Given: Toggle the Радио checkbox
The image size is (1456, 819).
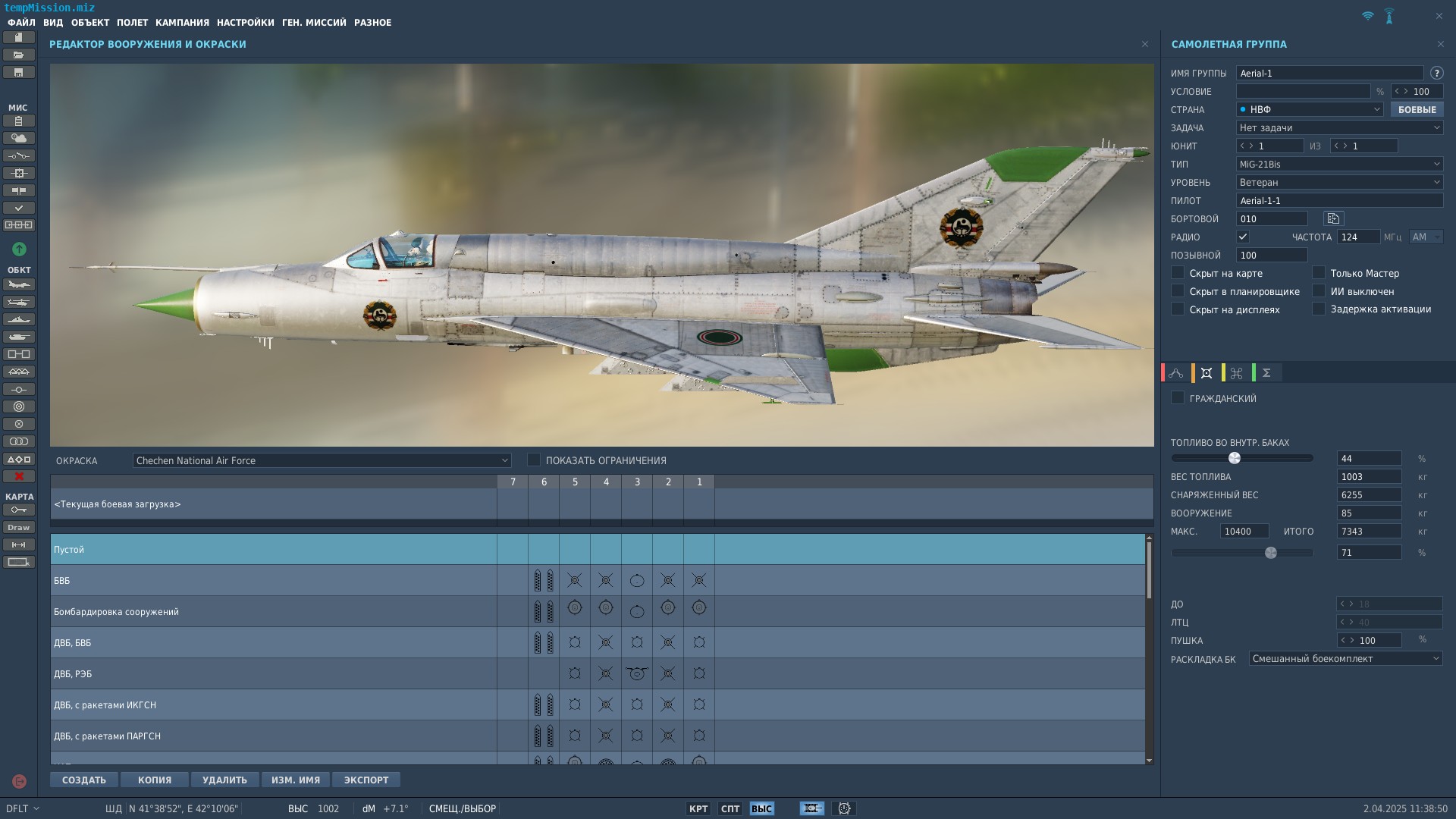Looking at the screenshot, I should pos(1243,237).
